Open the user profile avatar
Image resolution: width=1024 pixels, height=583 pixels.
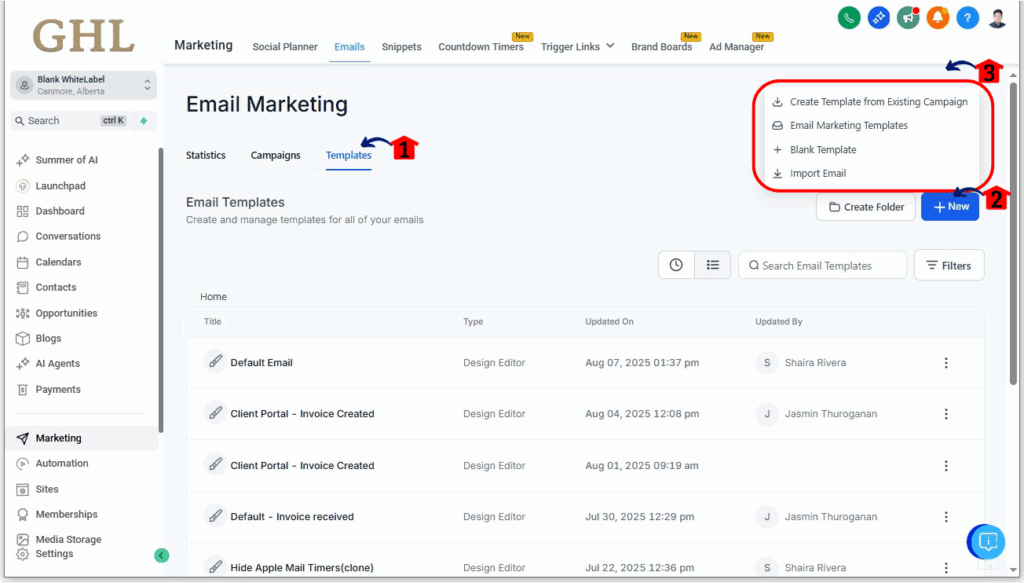[x=997, y=18]
